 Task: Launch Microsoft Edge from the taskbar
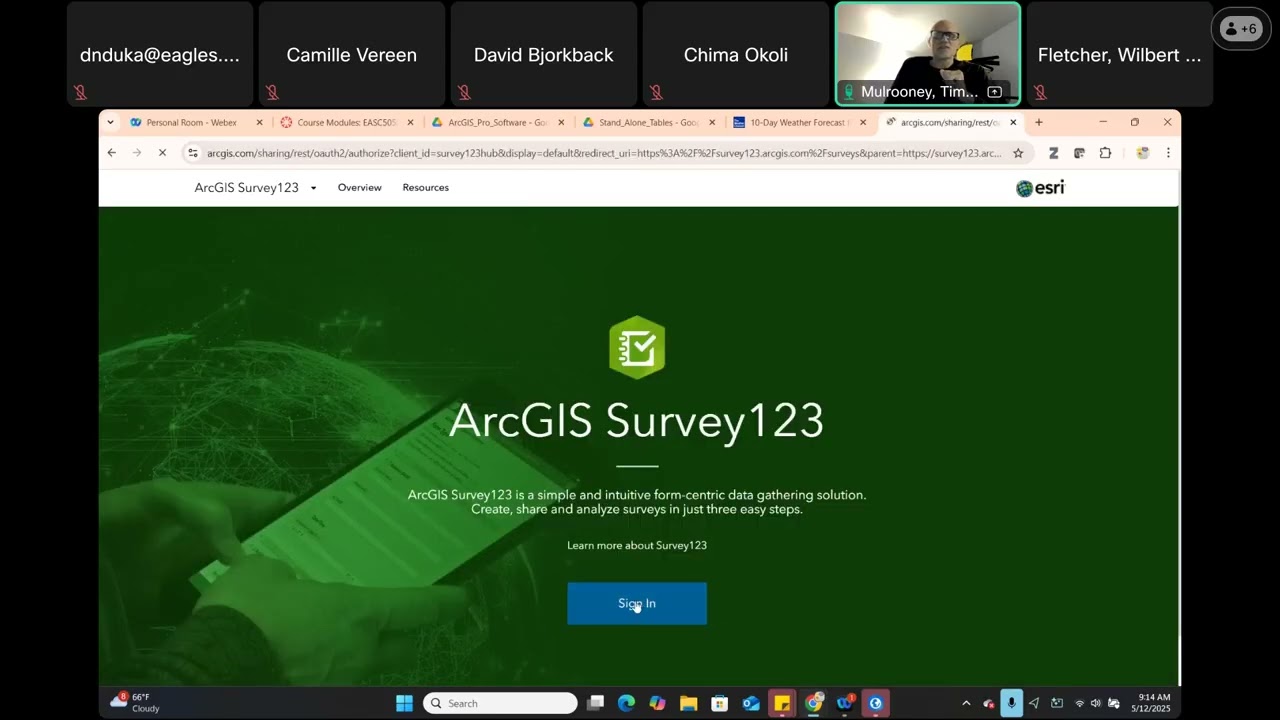[x=626, y=703]
